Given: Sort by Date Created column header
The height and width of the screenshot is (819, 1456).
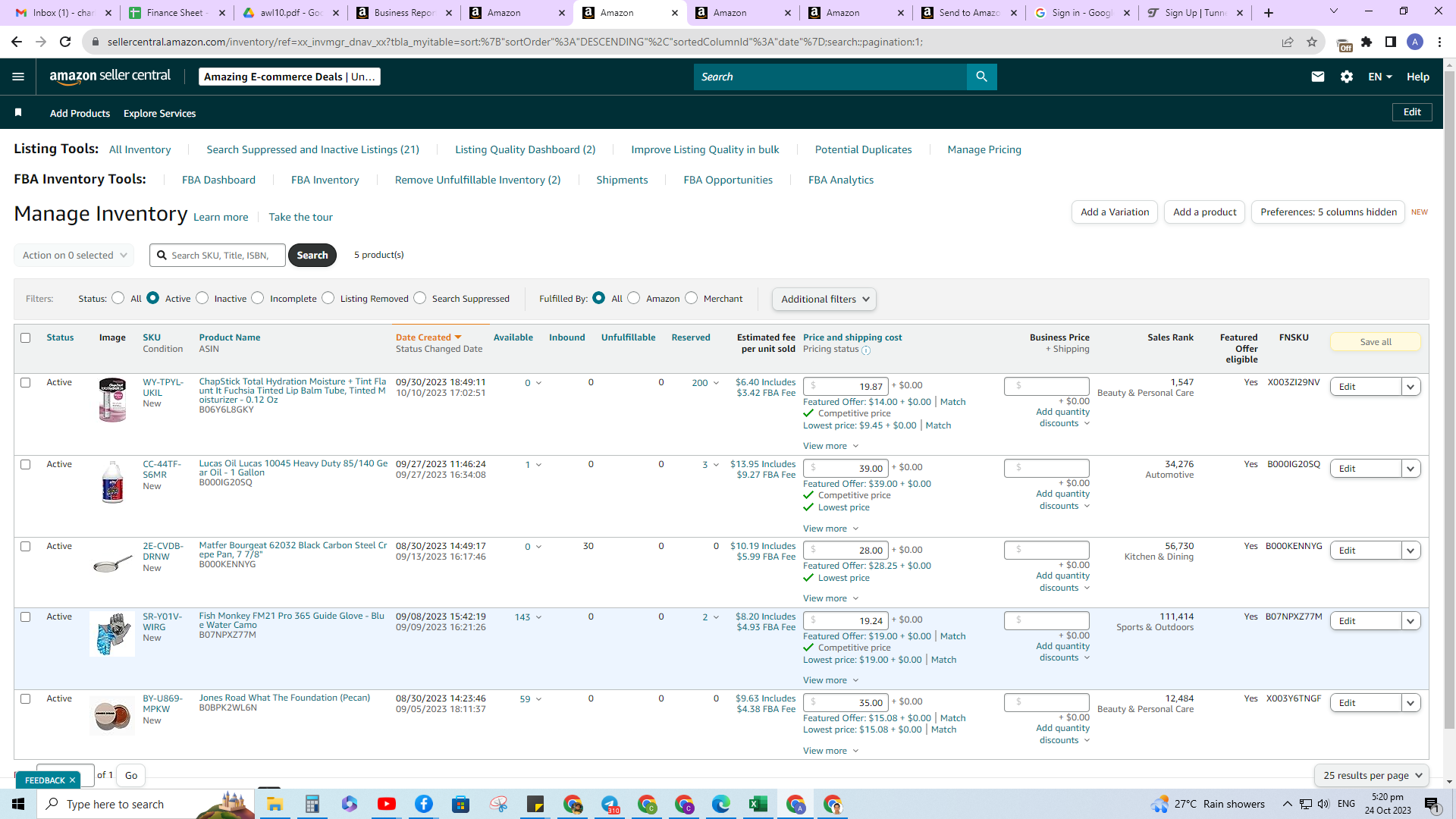Looking at the screenshot, I should click(x=428, y=337).
